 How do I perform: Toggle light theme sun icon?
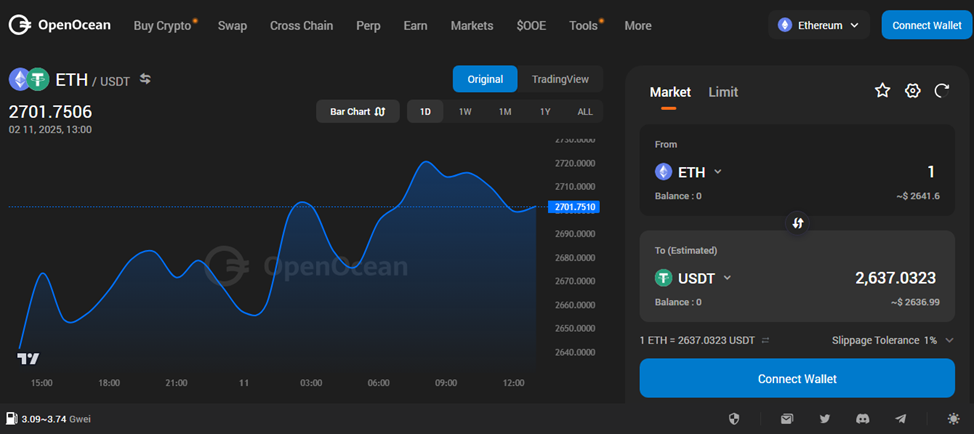click(x=953, y=419)
